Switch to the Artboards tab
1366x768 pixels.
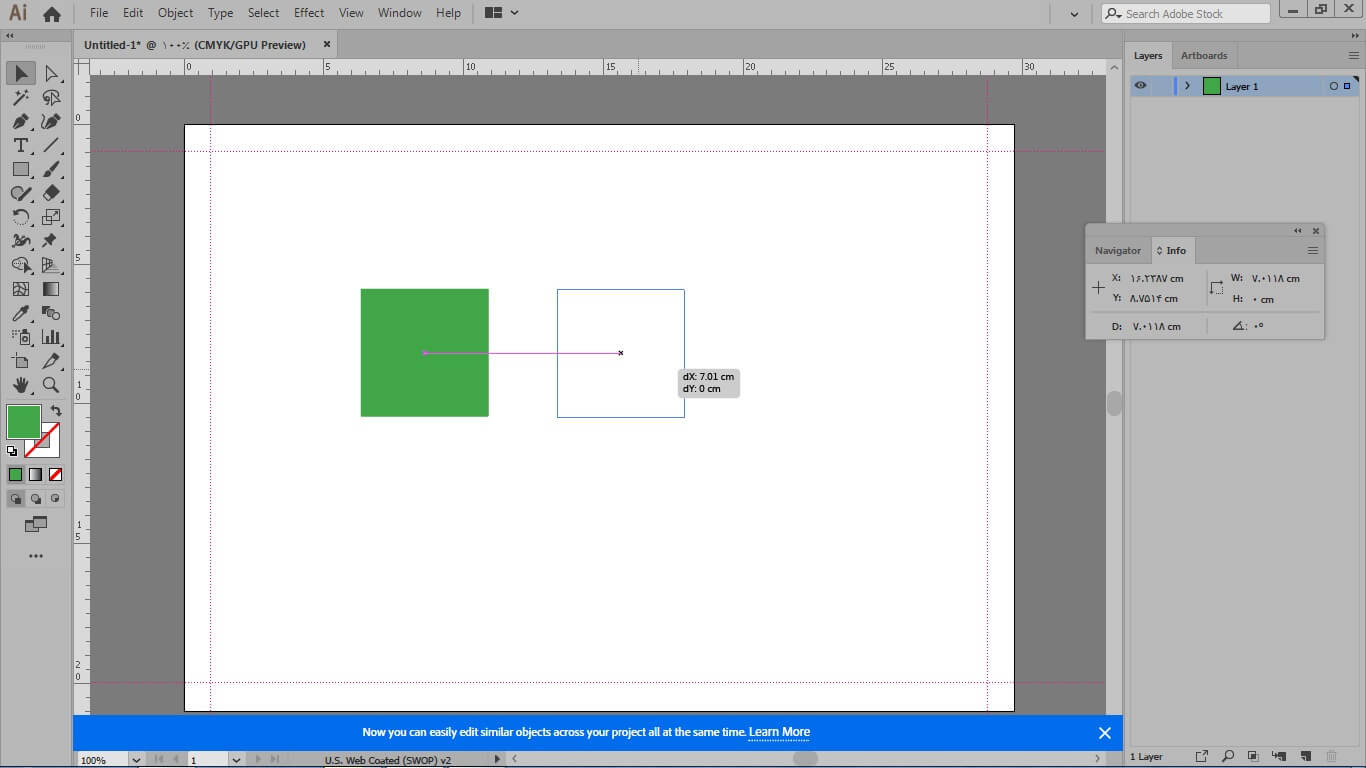[x=1203, y=56]
